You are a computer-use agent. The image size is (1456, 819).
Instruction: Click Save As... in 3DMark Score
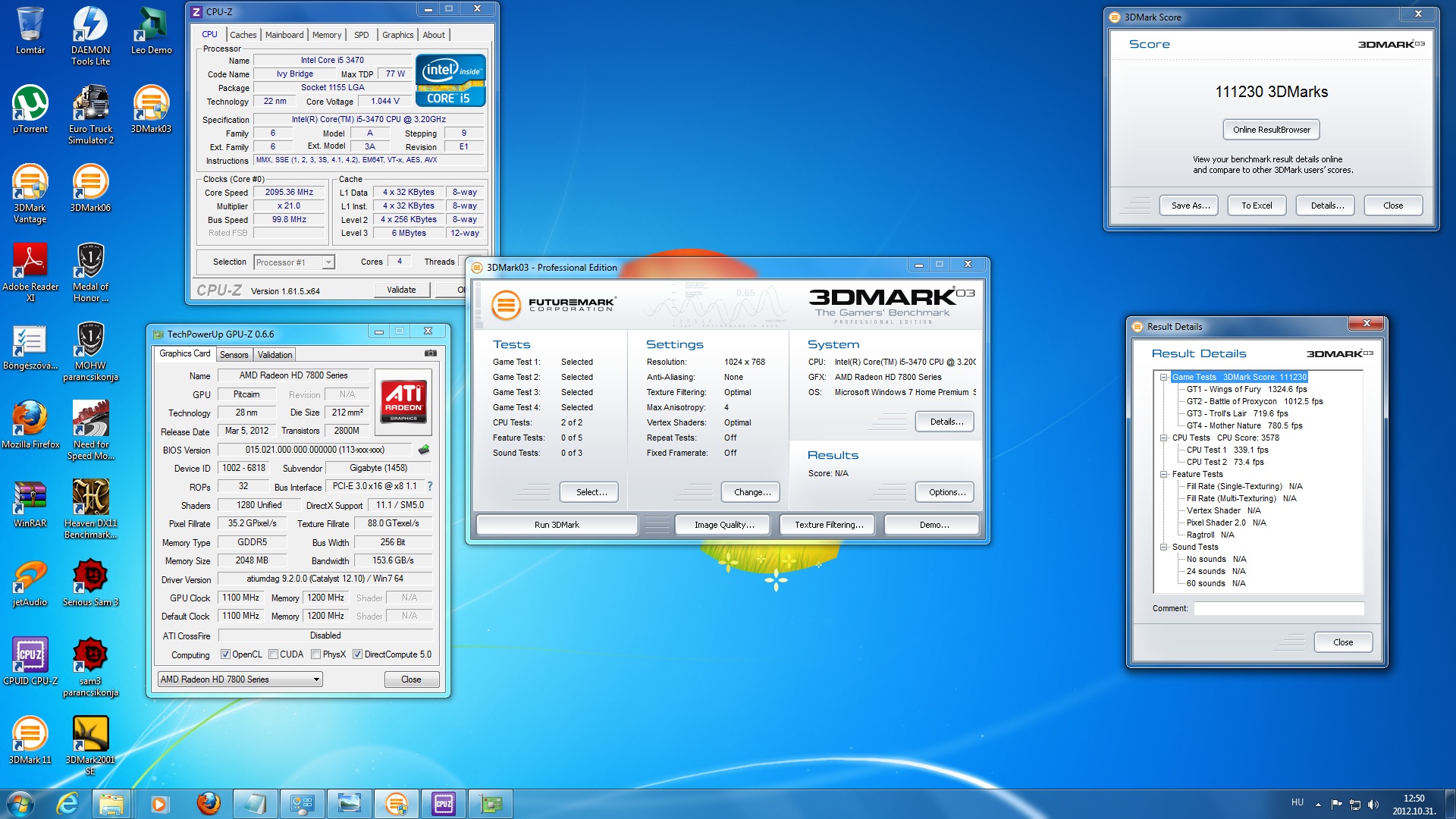(x=1189, y=206)
